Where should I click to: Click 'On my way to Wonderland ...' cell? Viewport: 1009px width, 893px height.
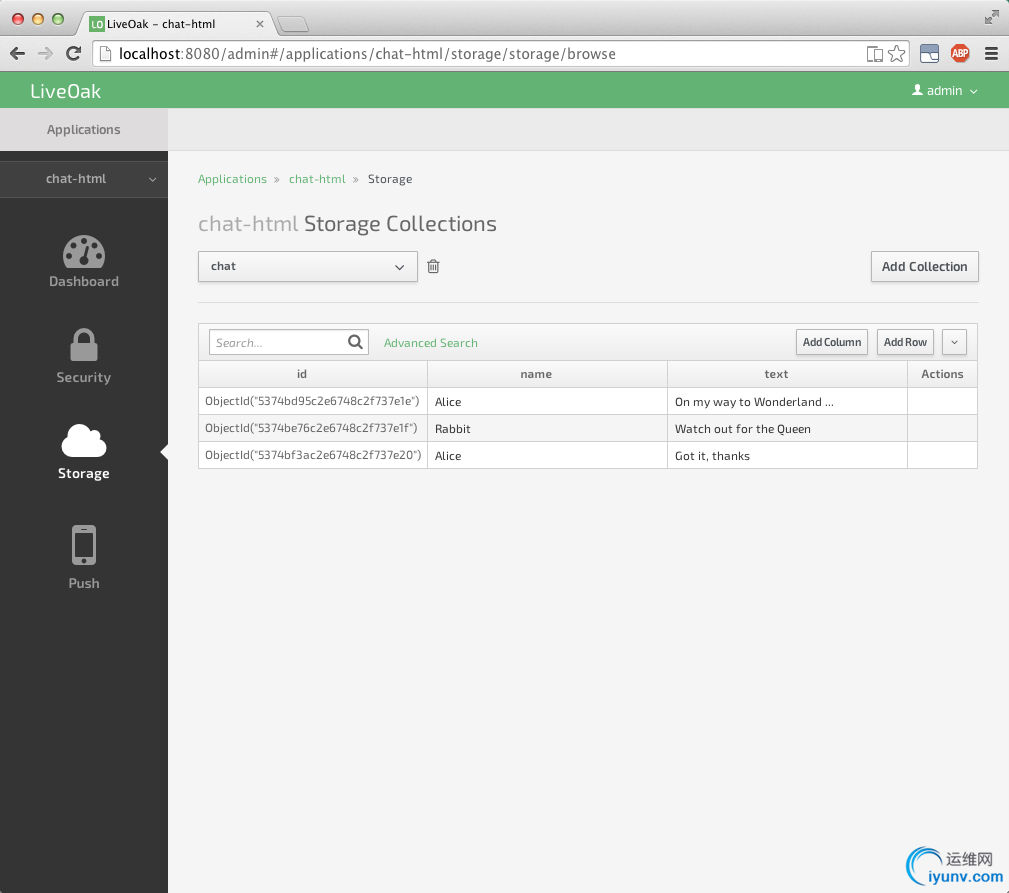click(788, 401)
